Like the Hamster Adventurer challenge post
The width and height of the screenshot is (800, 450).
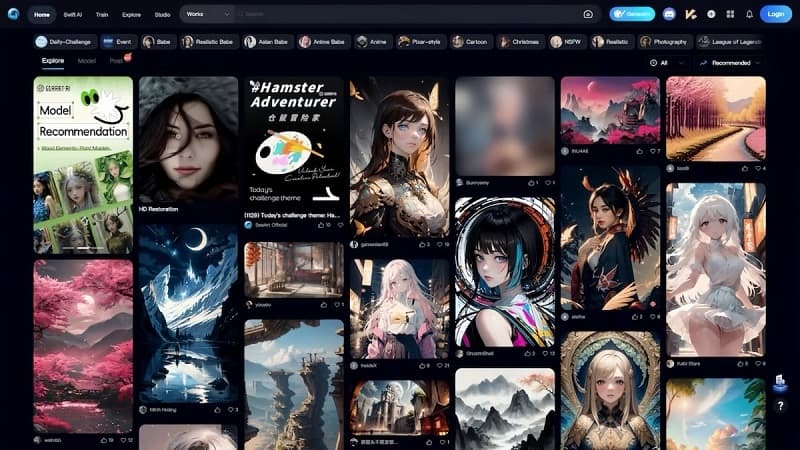pos(321,224)
